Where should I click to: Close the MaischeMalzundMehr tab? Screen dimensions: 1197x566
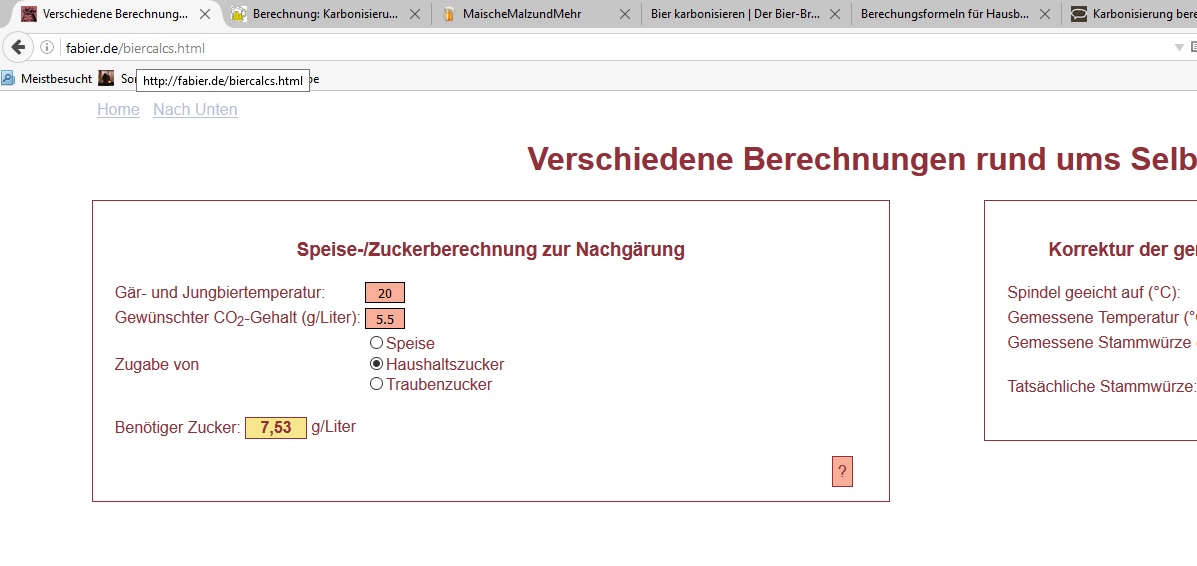pyautogui.click(x=624, y=14)
